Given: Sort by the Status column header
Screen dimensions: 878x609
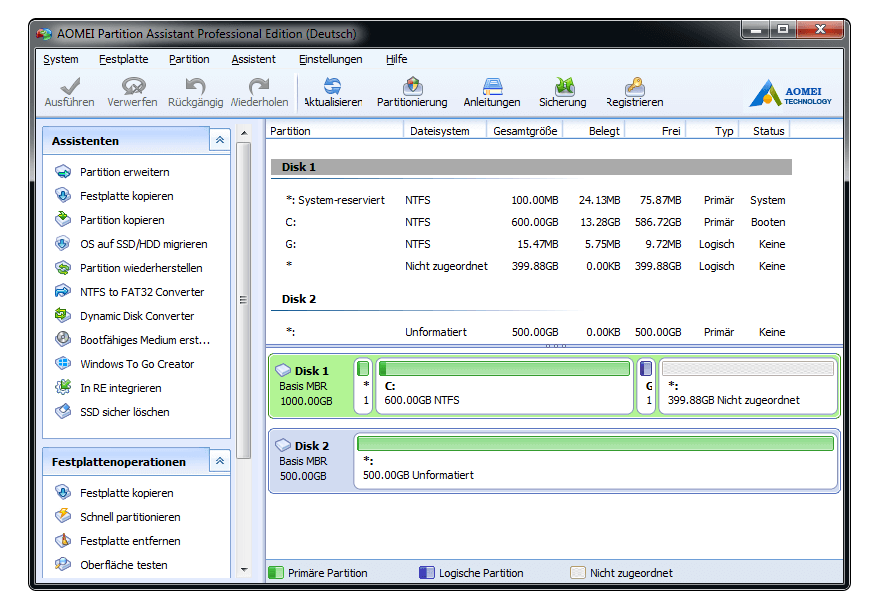Looking at the screenshot, I should pos(765,130).
